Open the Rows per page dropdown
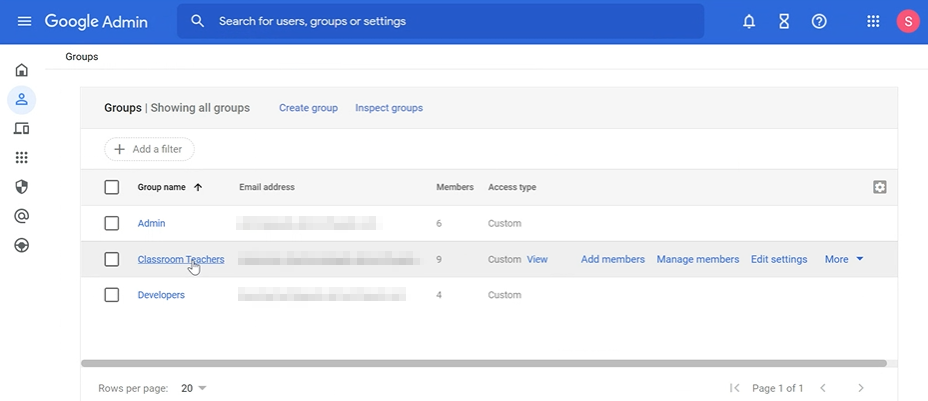Viewport: 928px width, 401px height. coord(194,388)
